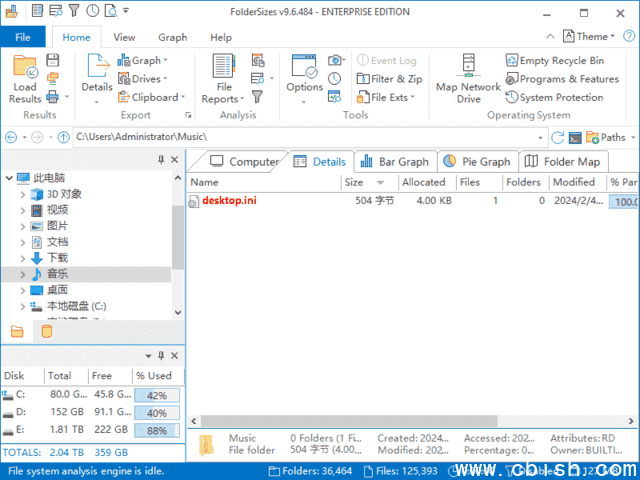Pin the disk list panel
The image size is (640, 480).
click(161, 356)
